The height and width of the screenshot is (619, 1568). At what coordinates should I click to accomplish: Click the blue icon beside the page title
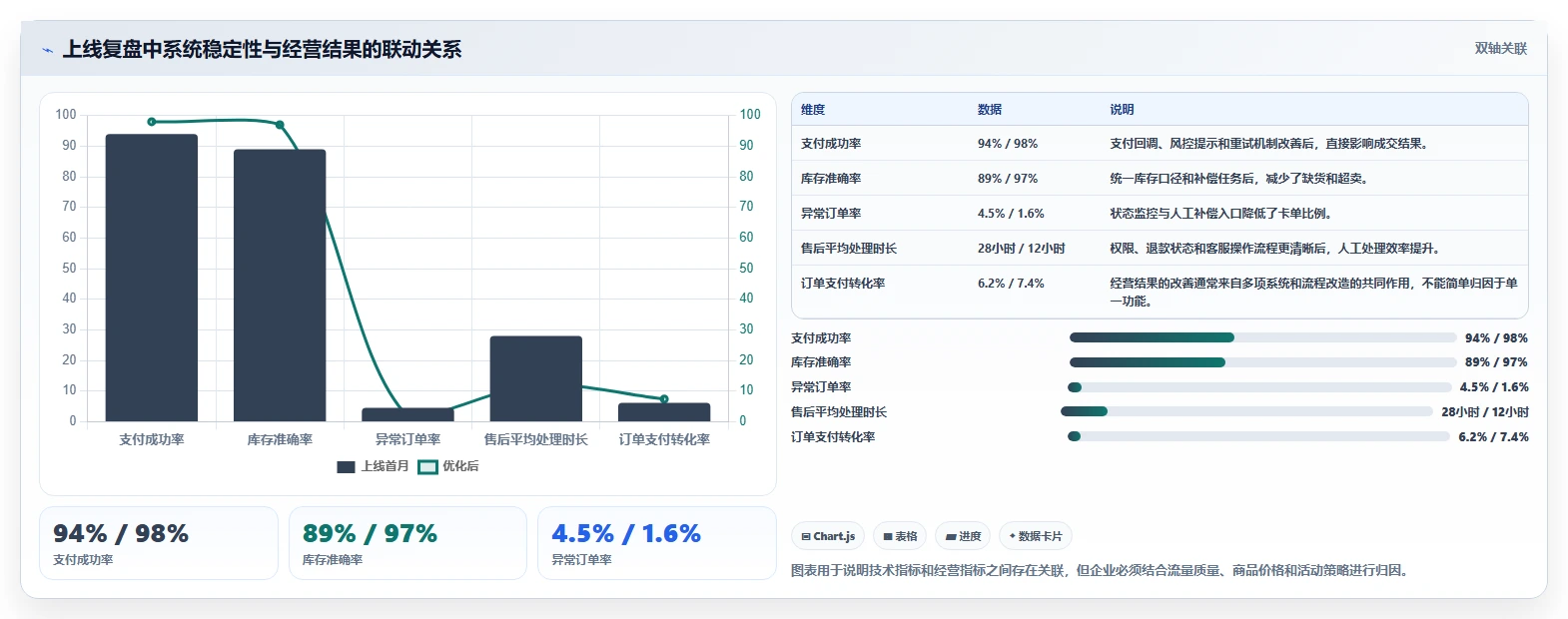[47, 50]
